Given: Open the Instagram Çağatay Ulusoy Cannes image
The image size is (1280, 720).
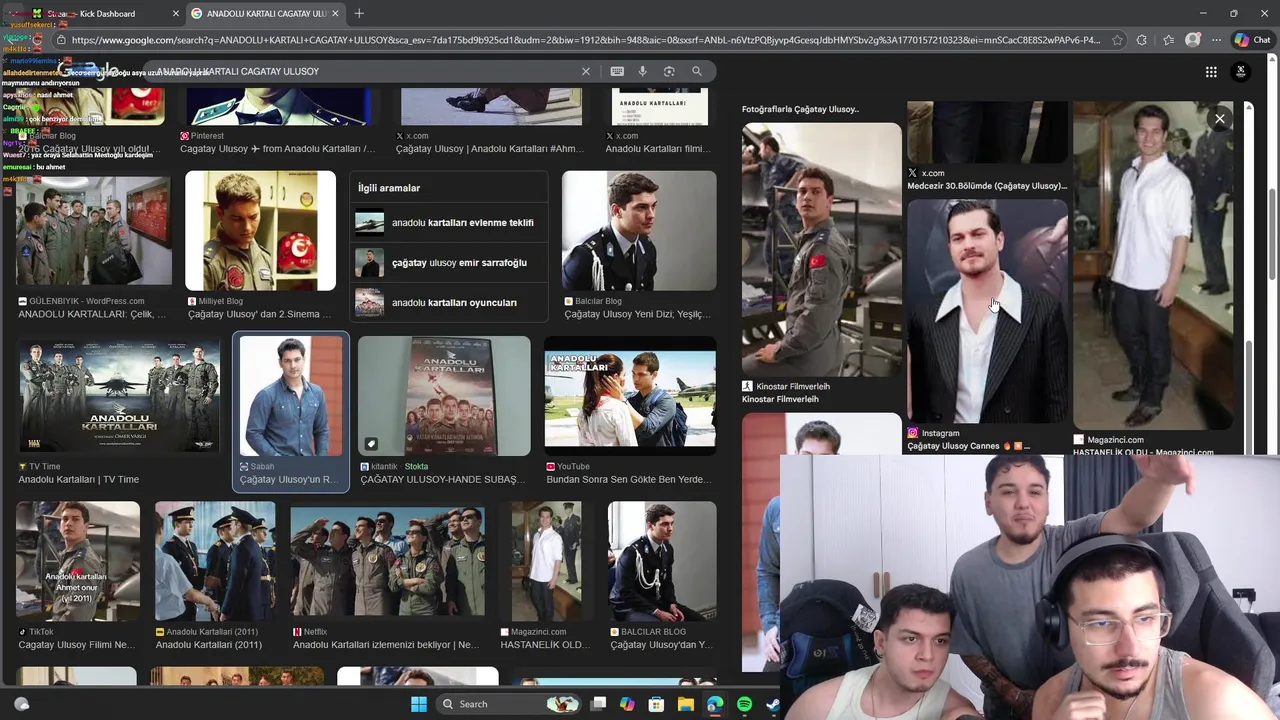Looking at the screenshot, I should (987, 311).
